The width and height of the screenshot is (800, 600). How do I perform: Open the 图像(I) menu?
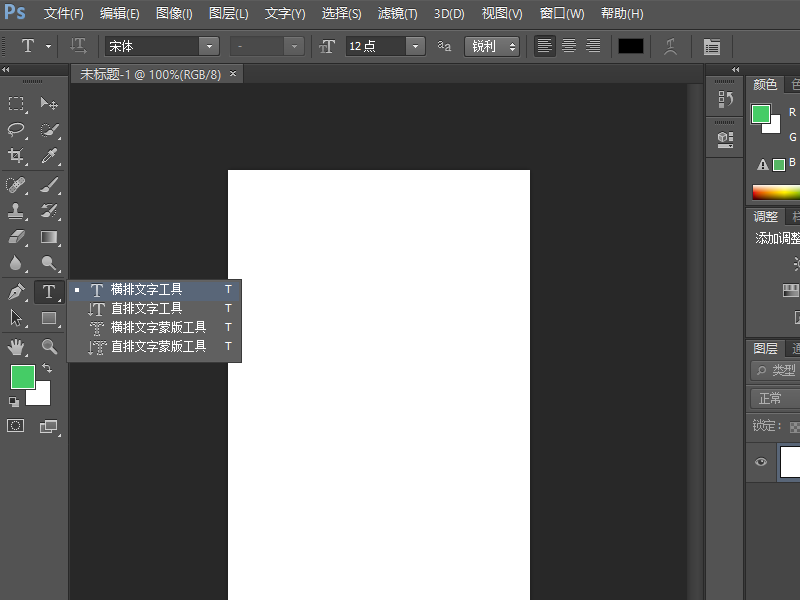174,14
